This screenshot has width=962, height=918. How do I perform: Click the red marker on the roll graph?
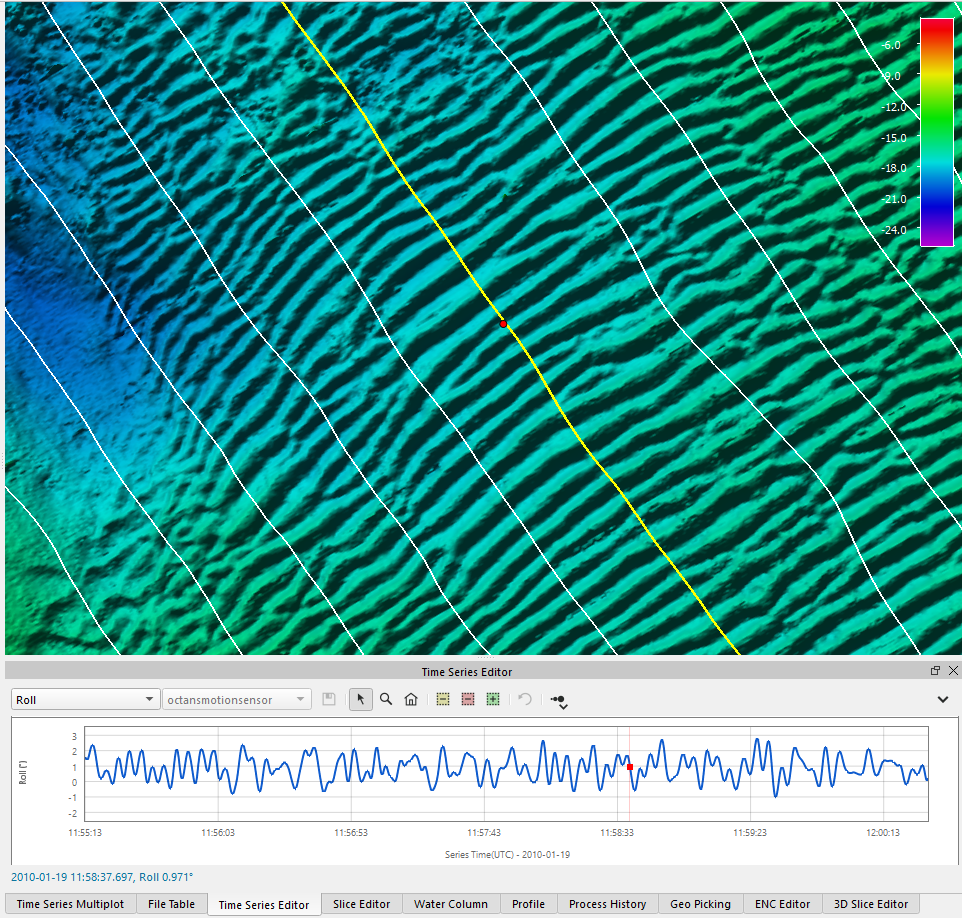pos(630,767)
